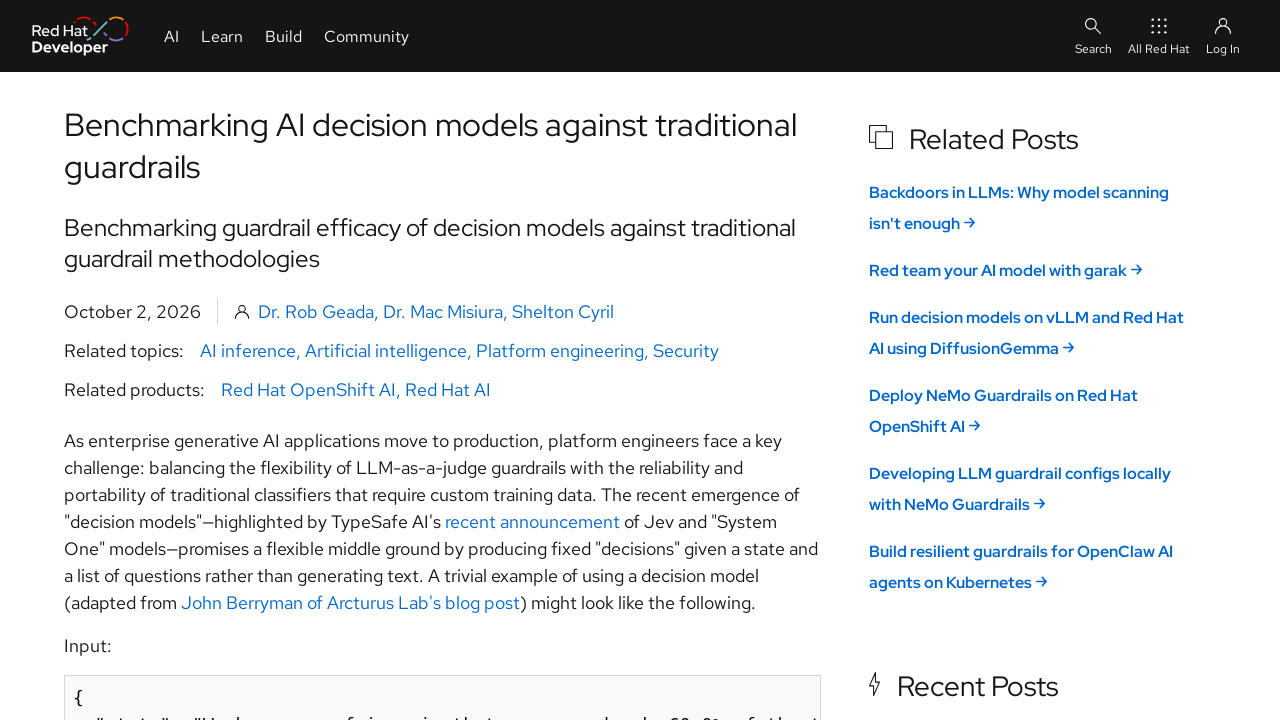
Task: Expand the Learn navigation menu
Action: pos(222,36)
